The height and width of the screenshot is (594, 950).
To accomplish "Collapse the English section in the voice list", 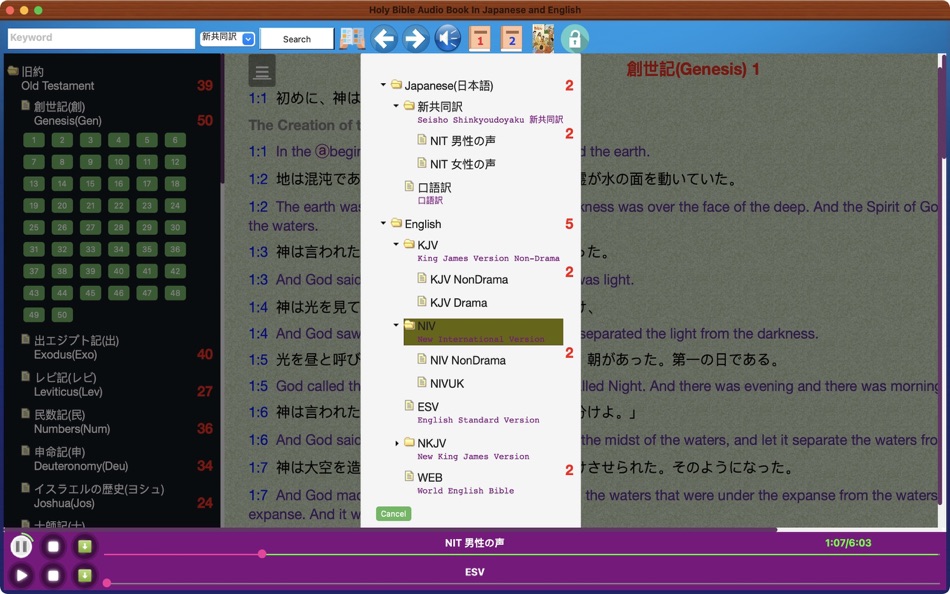I will pyautogui.click(x=383, y=224).
